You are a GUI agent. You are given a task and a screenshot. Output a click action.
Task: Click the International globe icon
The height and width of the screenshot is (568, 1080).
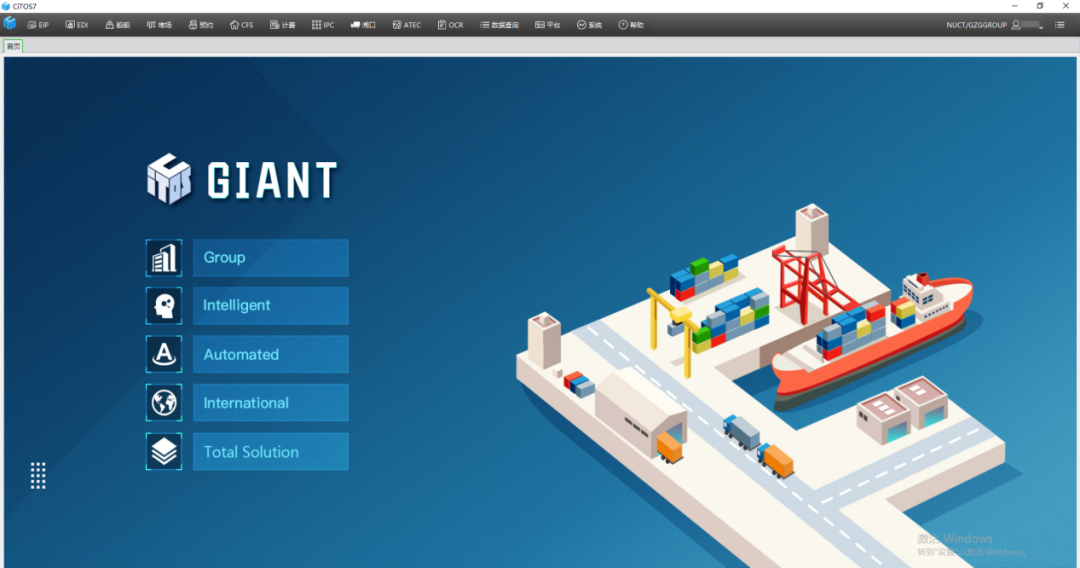(164, 403)
